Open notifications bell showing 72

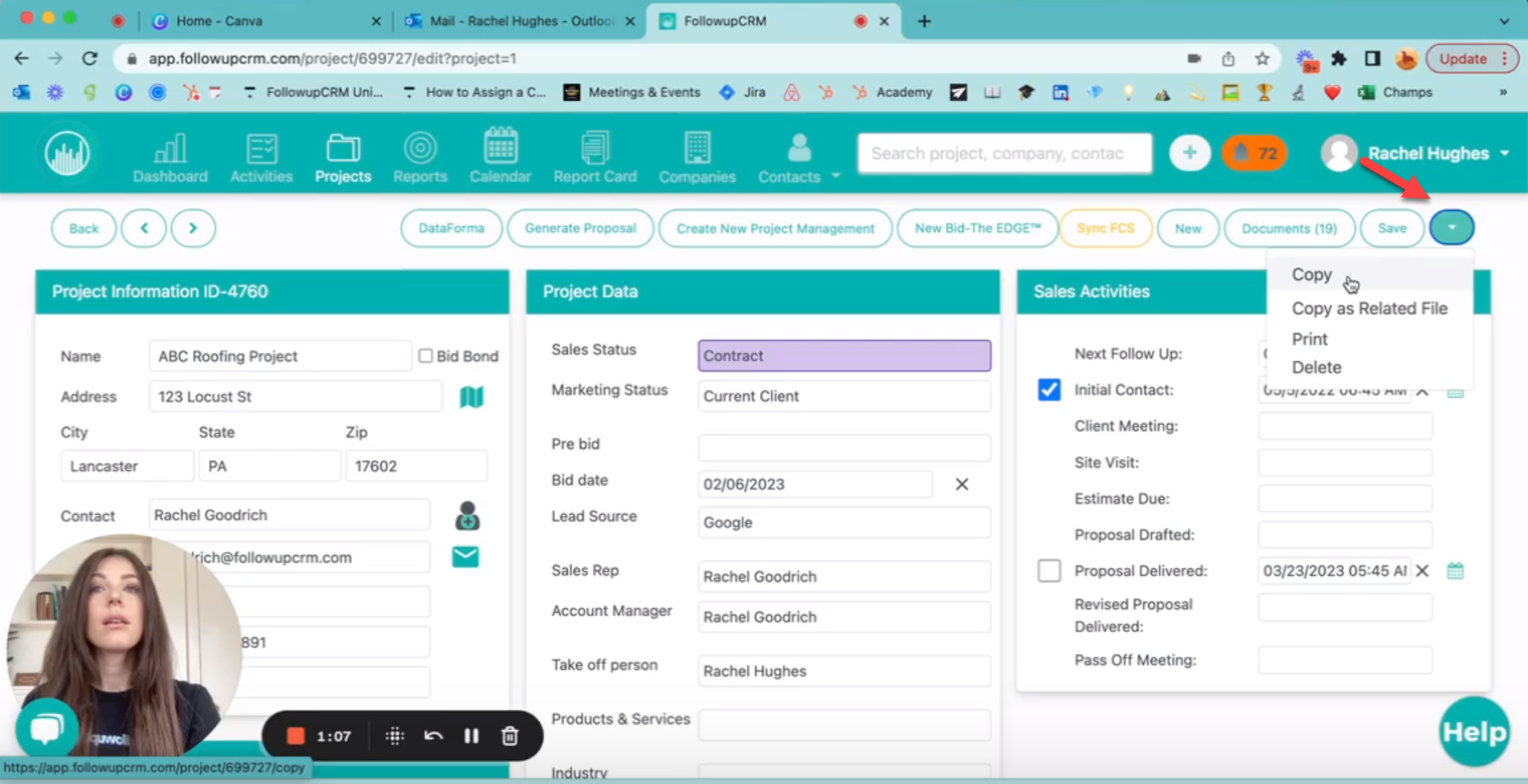tap(1255, 153)
